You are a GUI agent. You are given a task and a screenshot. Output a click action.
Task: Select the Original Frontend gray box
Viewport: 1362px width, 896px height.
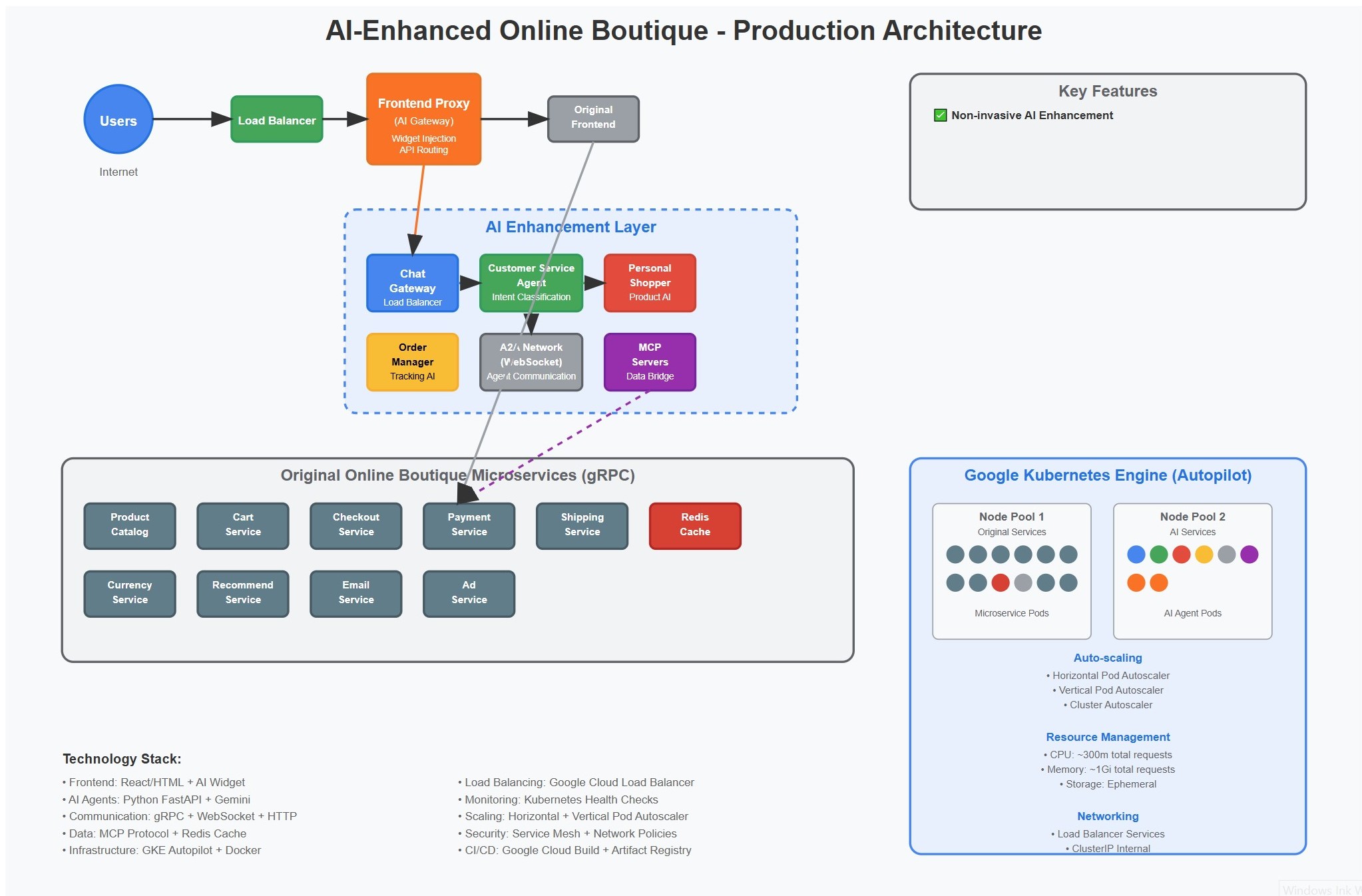592,118
